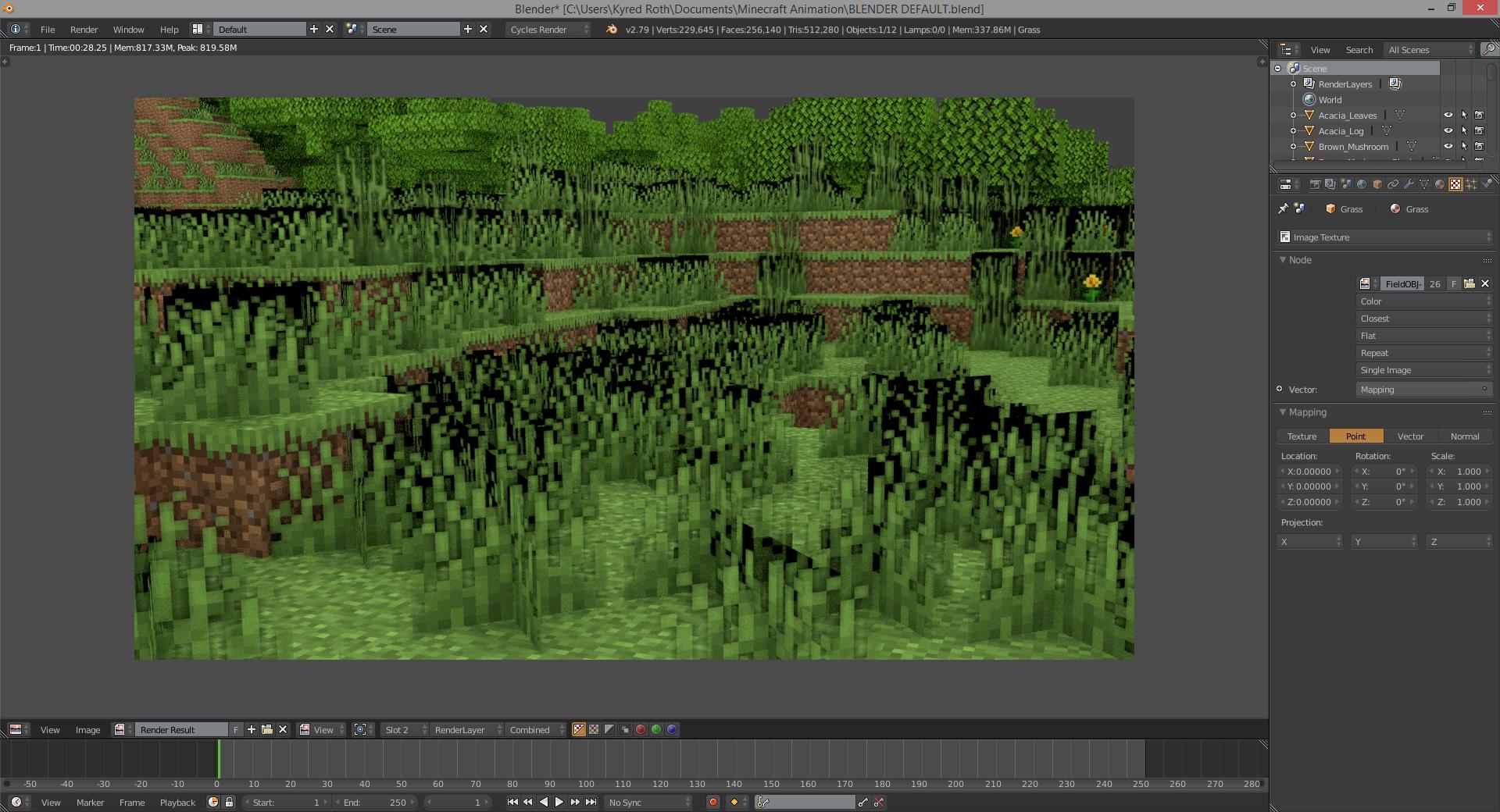The image size is (1500, 812).
Task: Jump to the last frame
Action: click(591, 802)
